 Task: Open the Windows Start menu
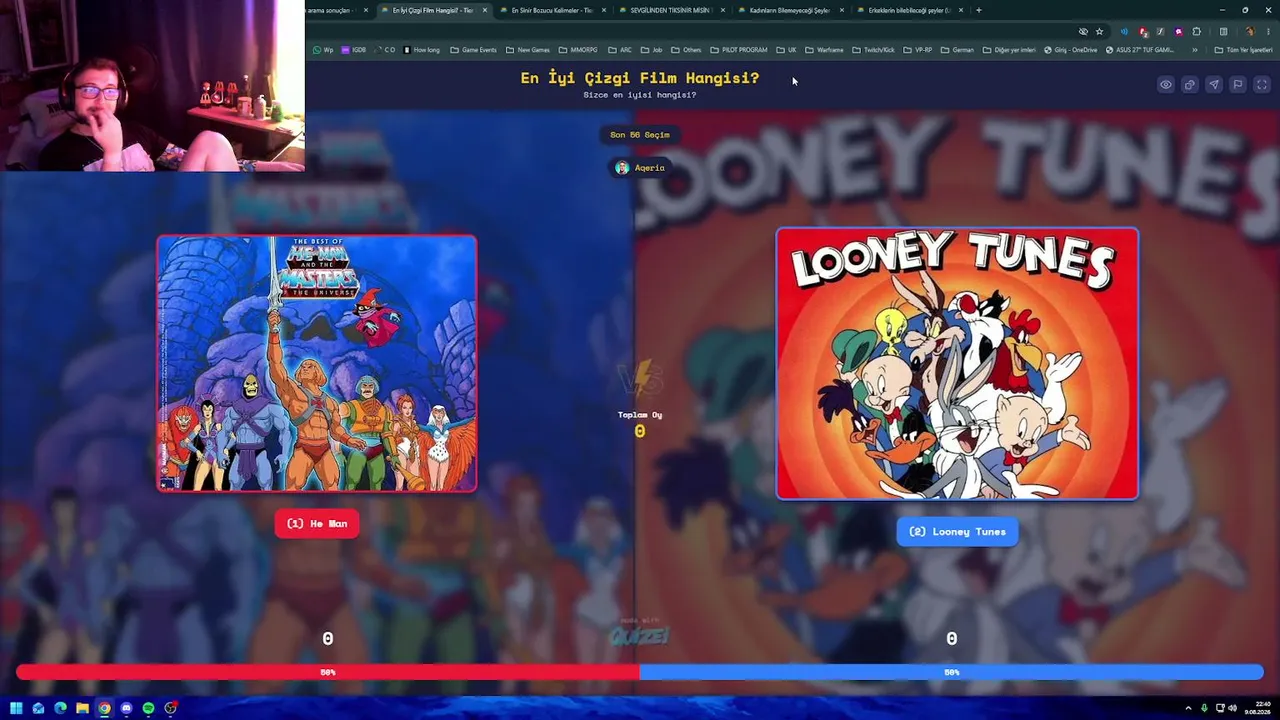tap(16, 708)
